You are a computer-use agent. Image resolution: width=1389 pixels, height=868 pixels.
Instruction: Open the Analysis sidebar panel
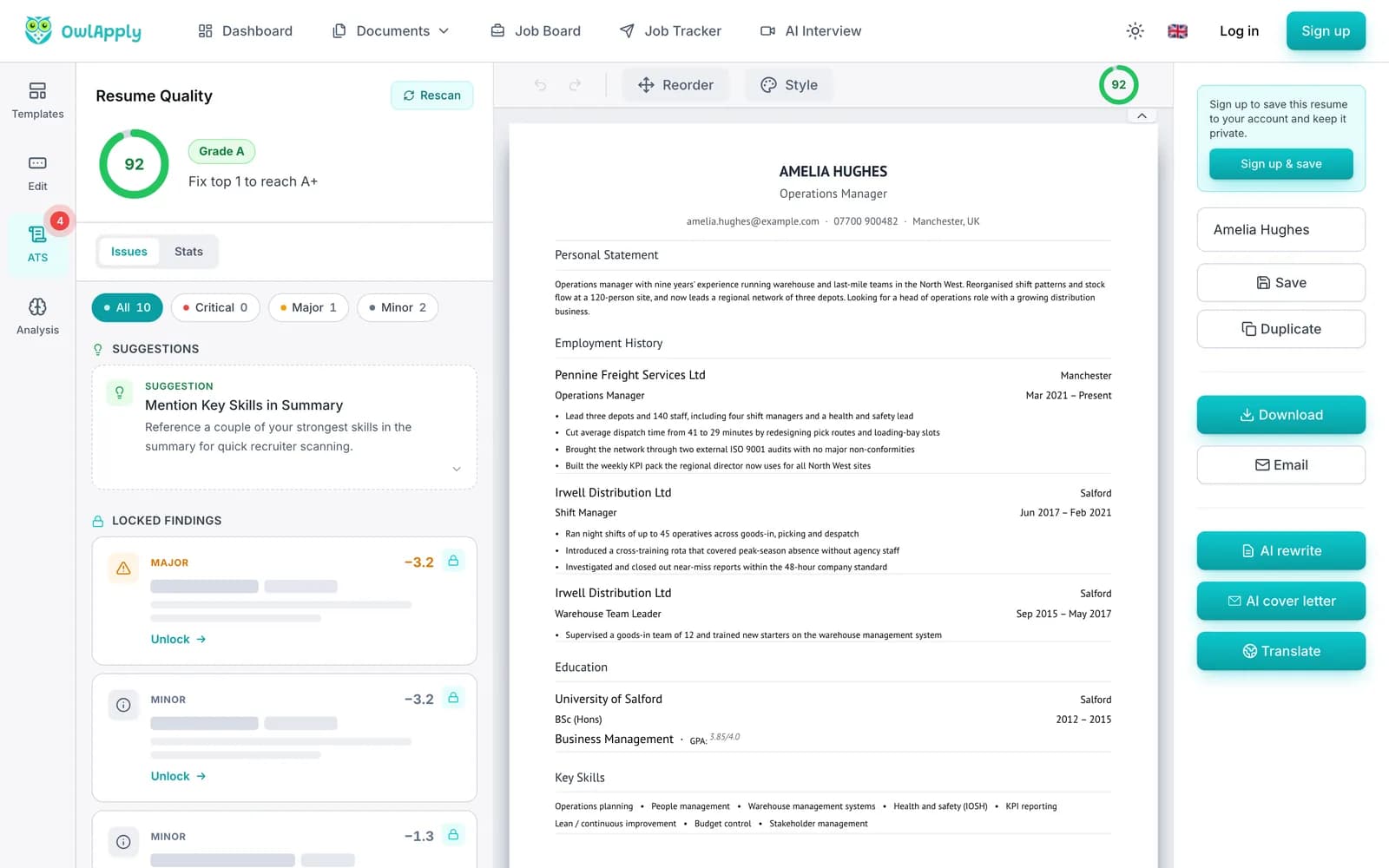[37, 316]
